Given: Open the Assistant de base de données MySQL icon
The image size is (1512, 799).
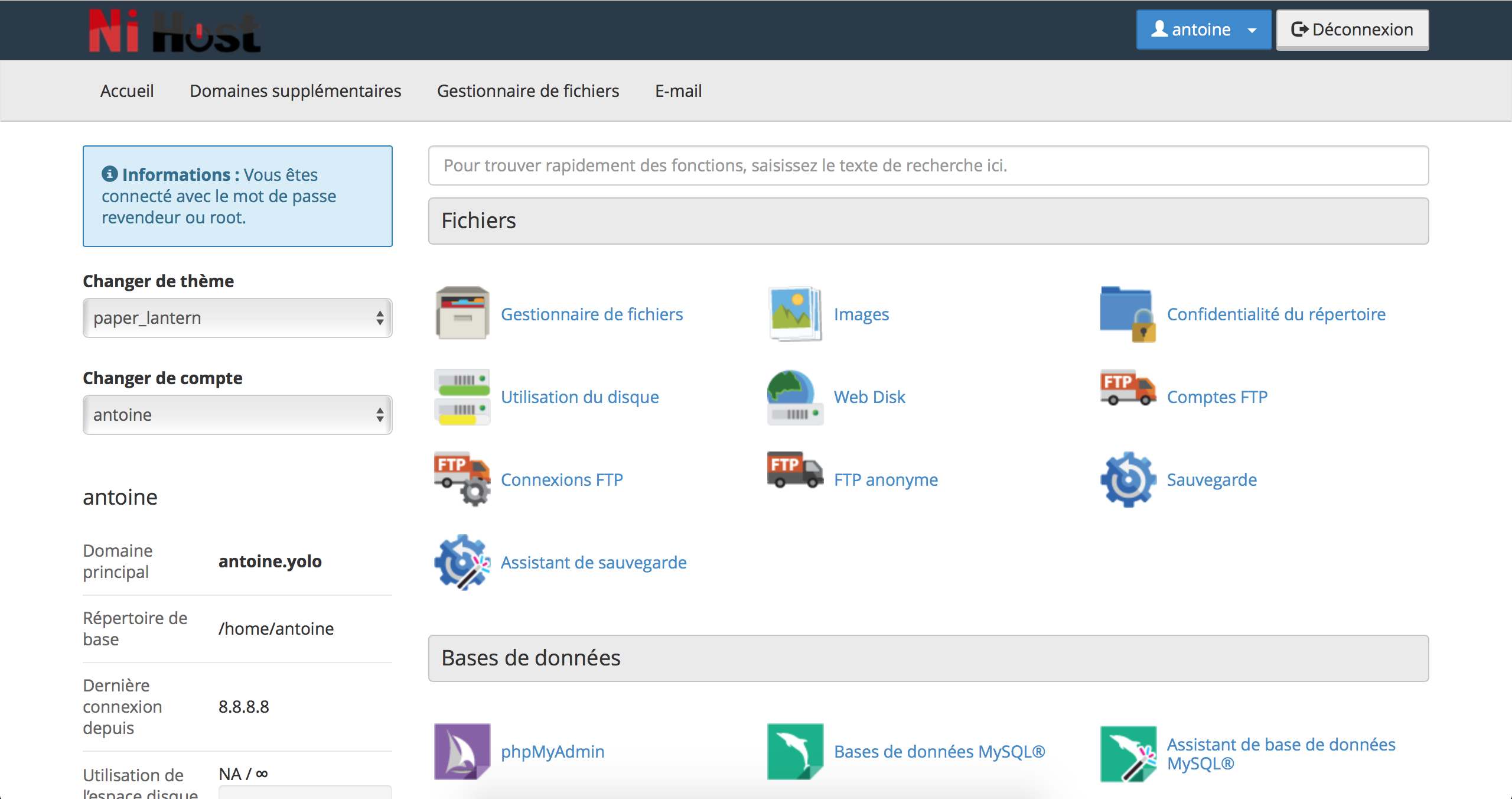Looking at the screenshot, I should coord(1128,753).
